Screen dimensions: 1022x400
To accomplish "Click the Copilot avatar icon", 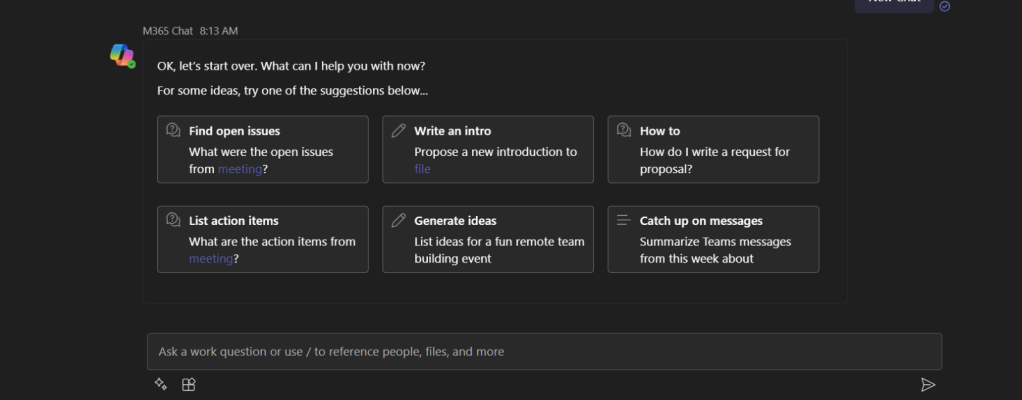I will (122, 55).
